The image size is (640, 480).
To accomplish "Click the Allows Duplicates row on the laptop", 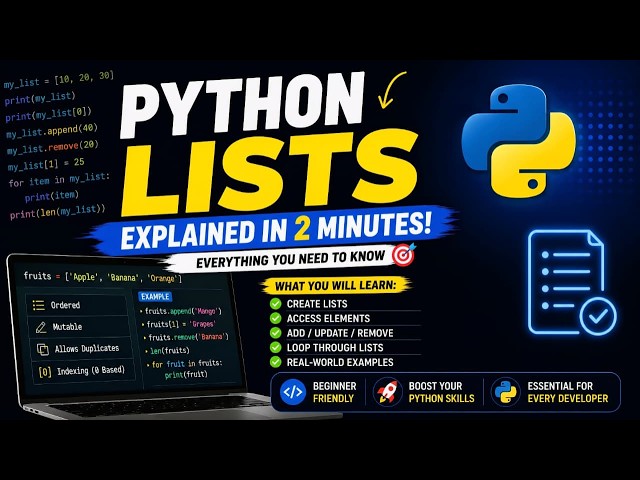I will pos(81,349).
